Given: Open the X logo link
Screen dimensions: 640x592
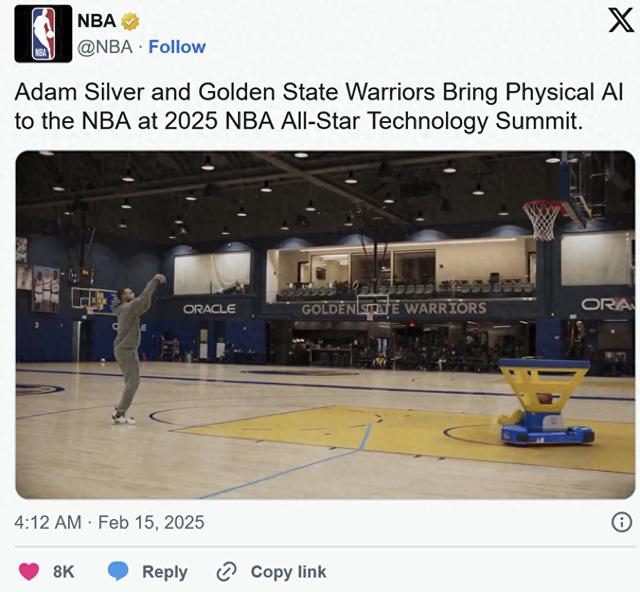Looking at the screenshot, I should click(620, 21).
